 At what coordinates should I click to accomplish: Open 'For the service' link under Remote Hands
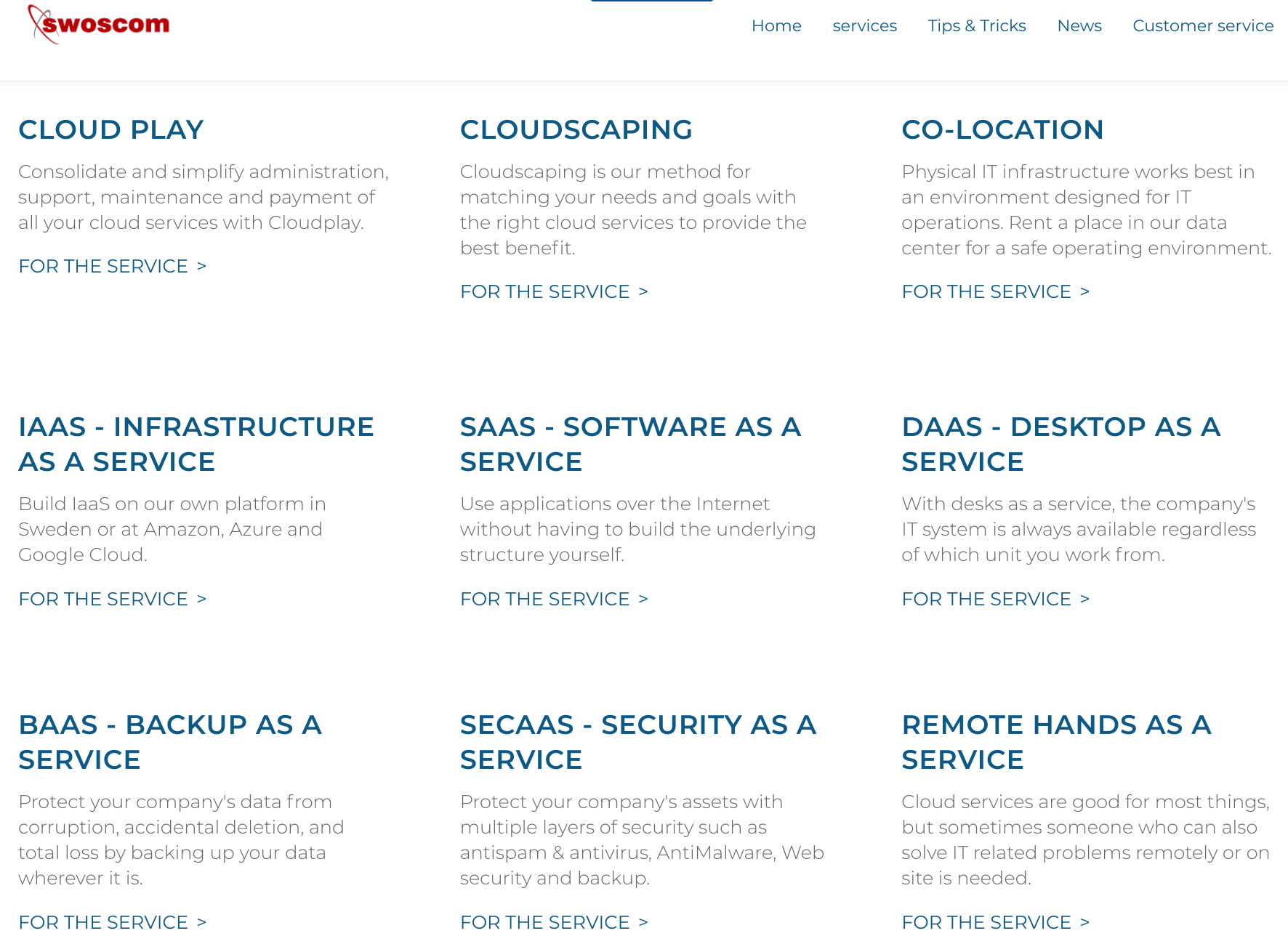click(996, 922)
